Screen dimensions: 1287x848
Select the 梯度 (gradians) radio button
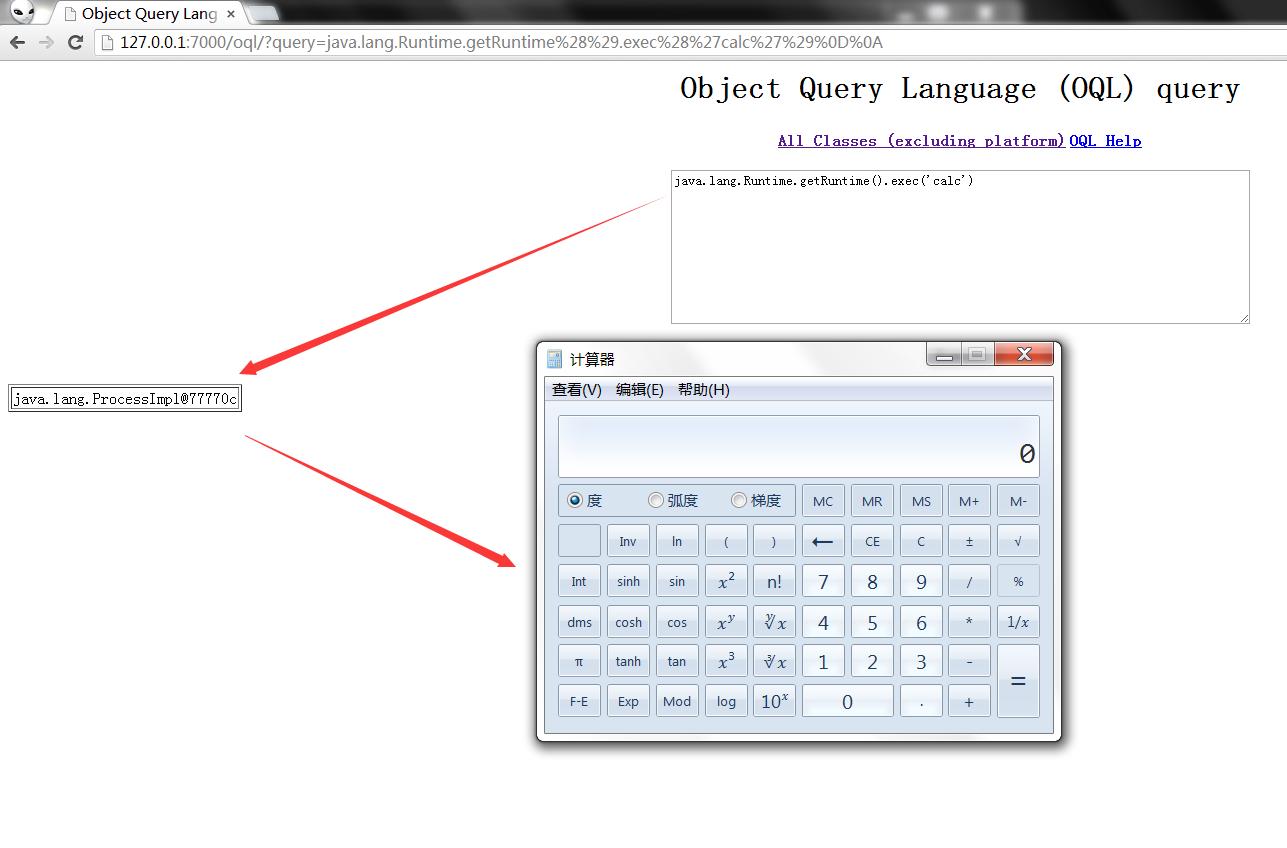(x=739, y=500)
